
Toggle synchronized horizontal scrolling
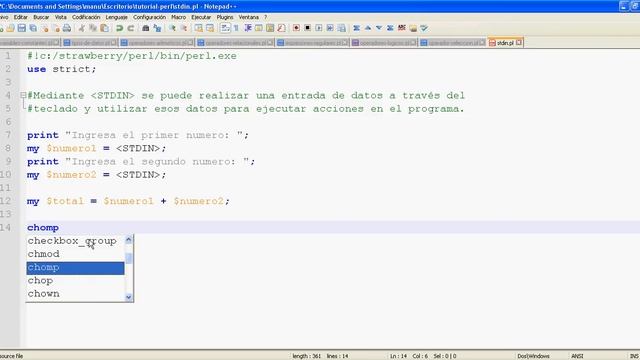coord(210,28)
